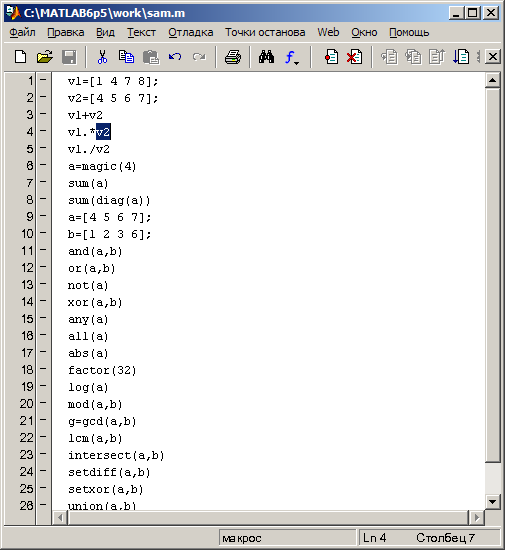The width and height of the screenshot is (505, 550).
Task: Click the highlighted v2 on line 4
Action: coord(103,132)
